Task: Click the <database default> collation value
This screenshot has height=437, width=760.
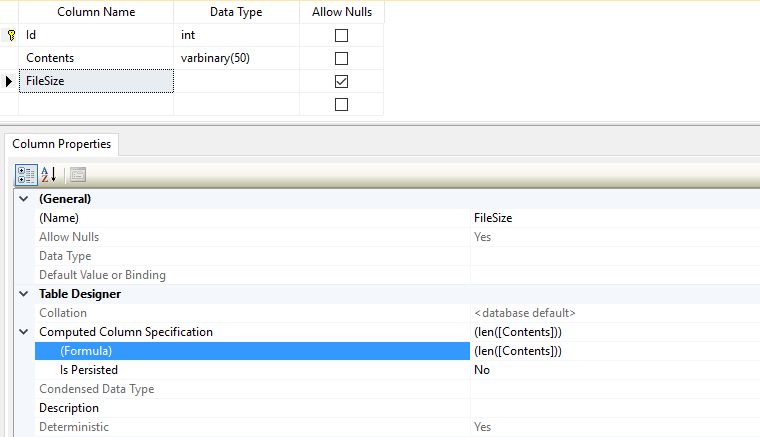Action: coord(525,313)
